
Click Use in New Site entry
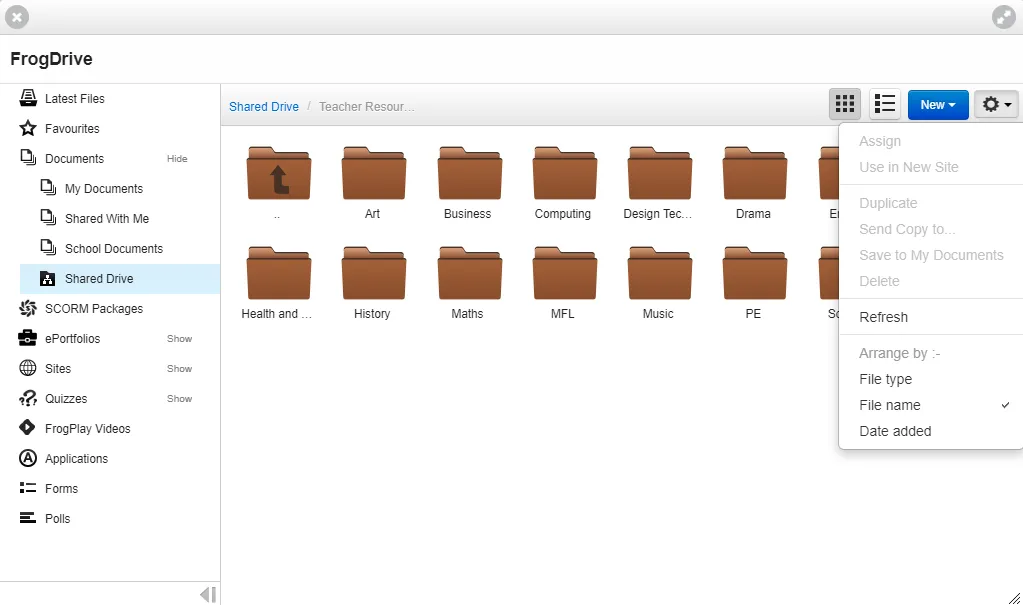click(931, 167)
